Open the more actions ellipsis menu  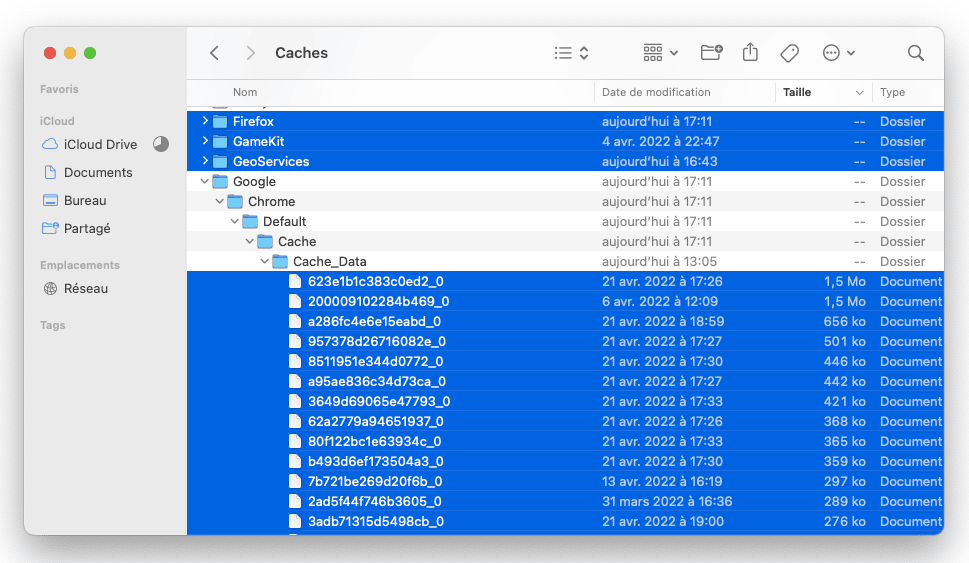[x=839, y=53]
